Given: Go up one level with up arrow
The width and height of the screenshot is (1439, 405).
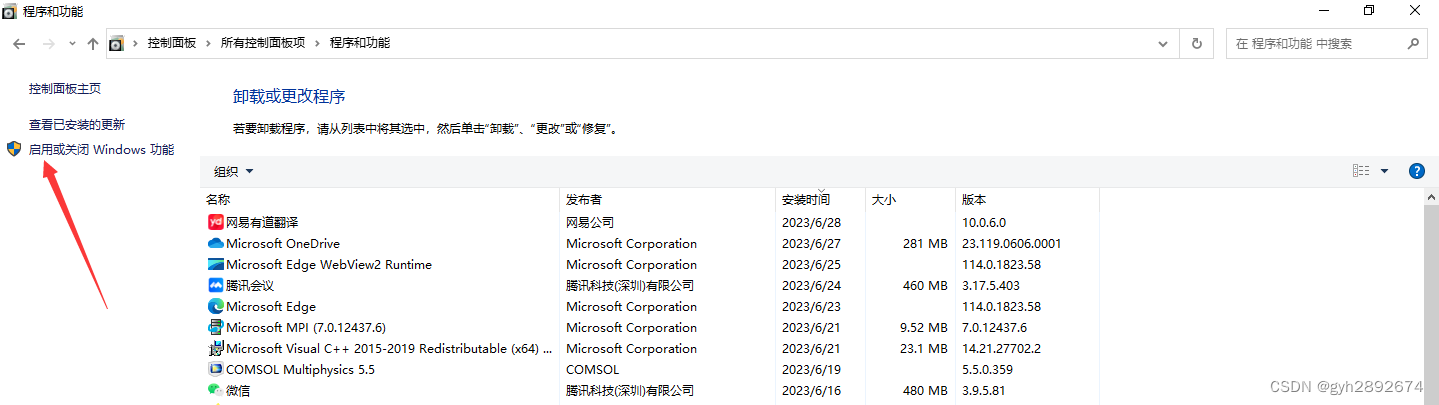Looking at the screenshot, I should (x=93, y=44).
